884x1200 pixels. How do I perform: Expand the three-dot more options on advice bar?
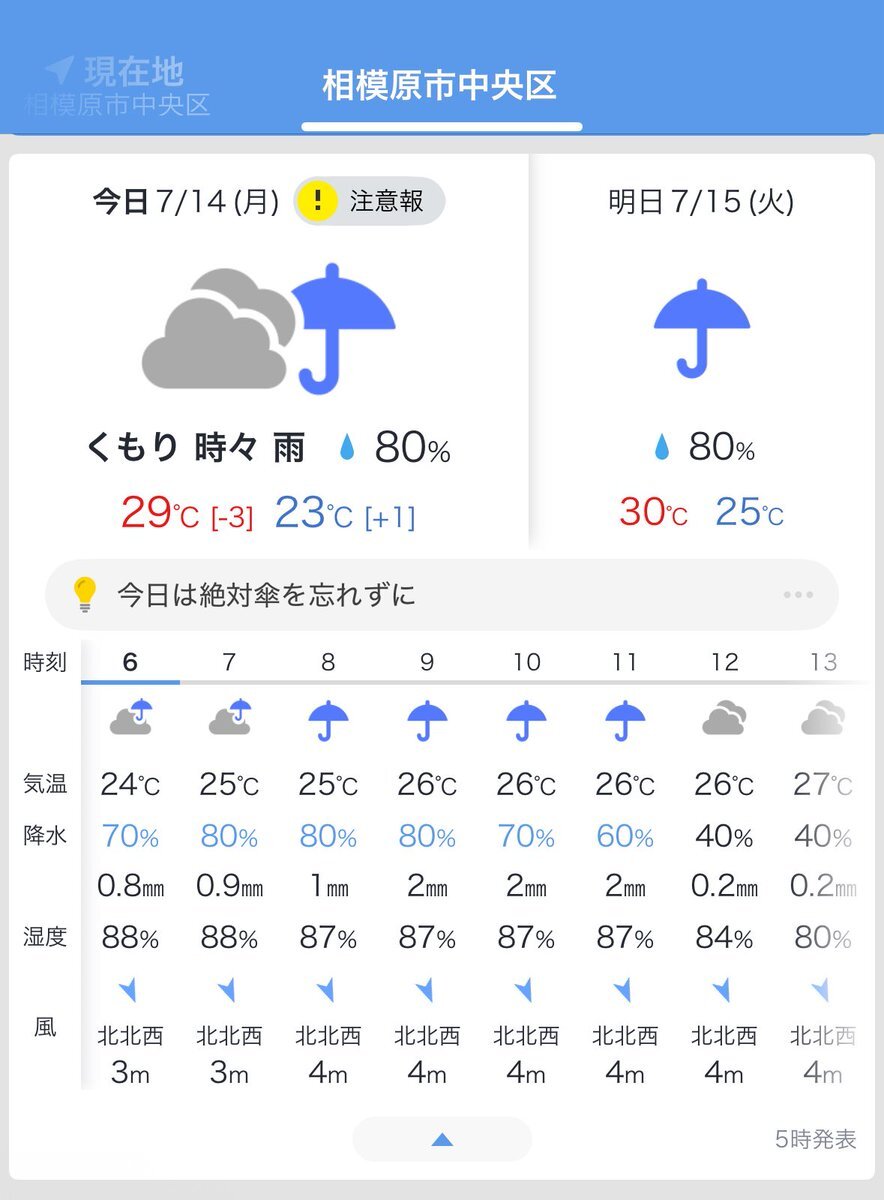click(x=798, y=595)
